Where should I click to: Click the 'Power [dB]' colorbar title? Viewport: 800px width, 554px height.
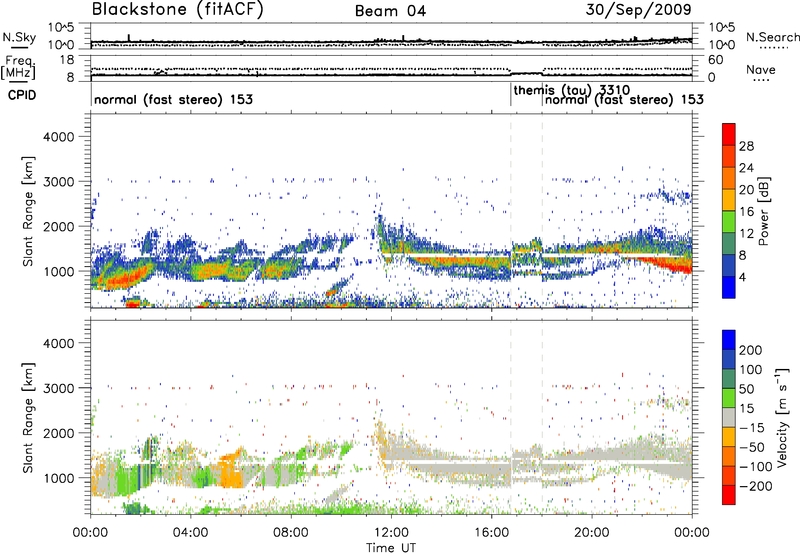tap(764, 211)
